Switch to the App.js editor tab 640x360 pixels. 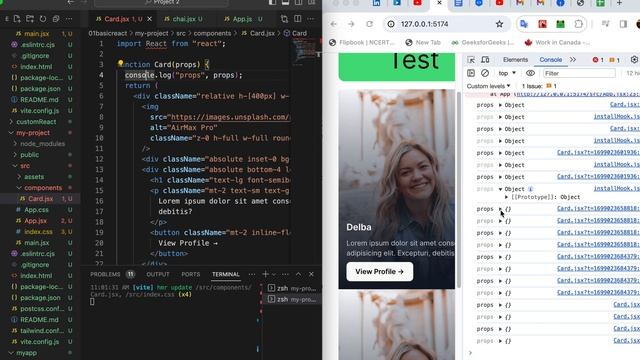pos(242,19)
